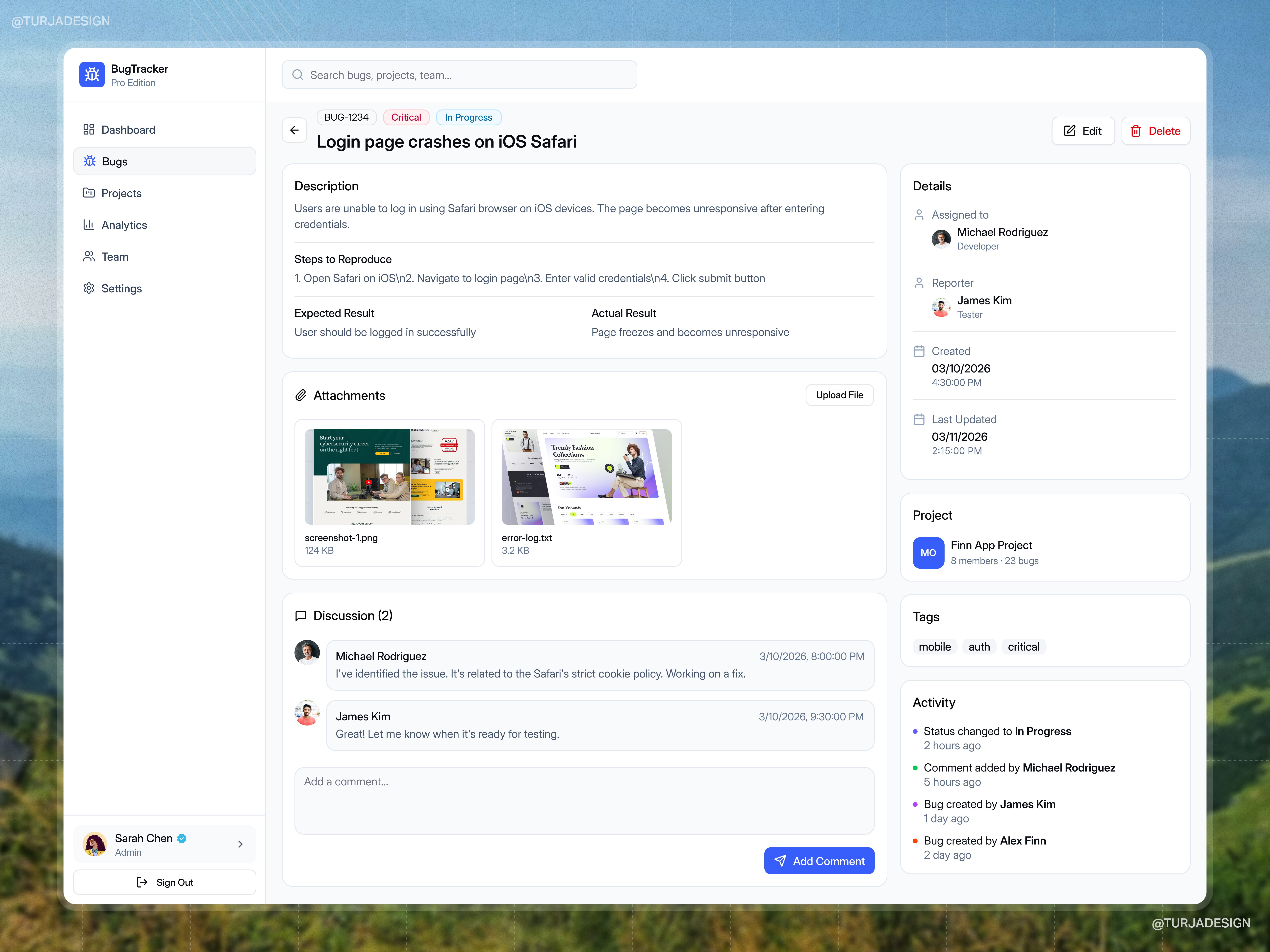The width and height of the screenshot is (1270, 952).
Task: Click the Team people icon
Action: pos(89,256)
